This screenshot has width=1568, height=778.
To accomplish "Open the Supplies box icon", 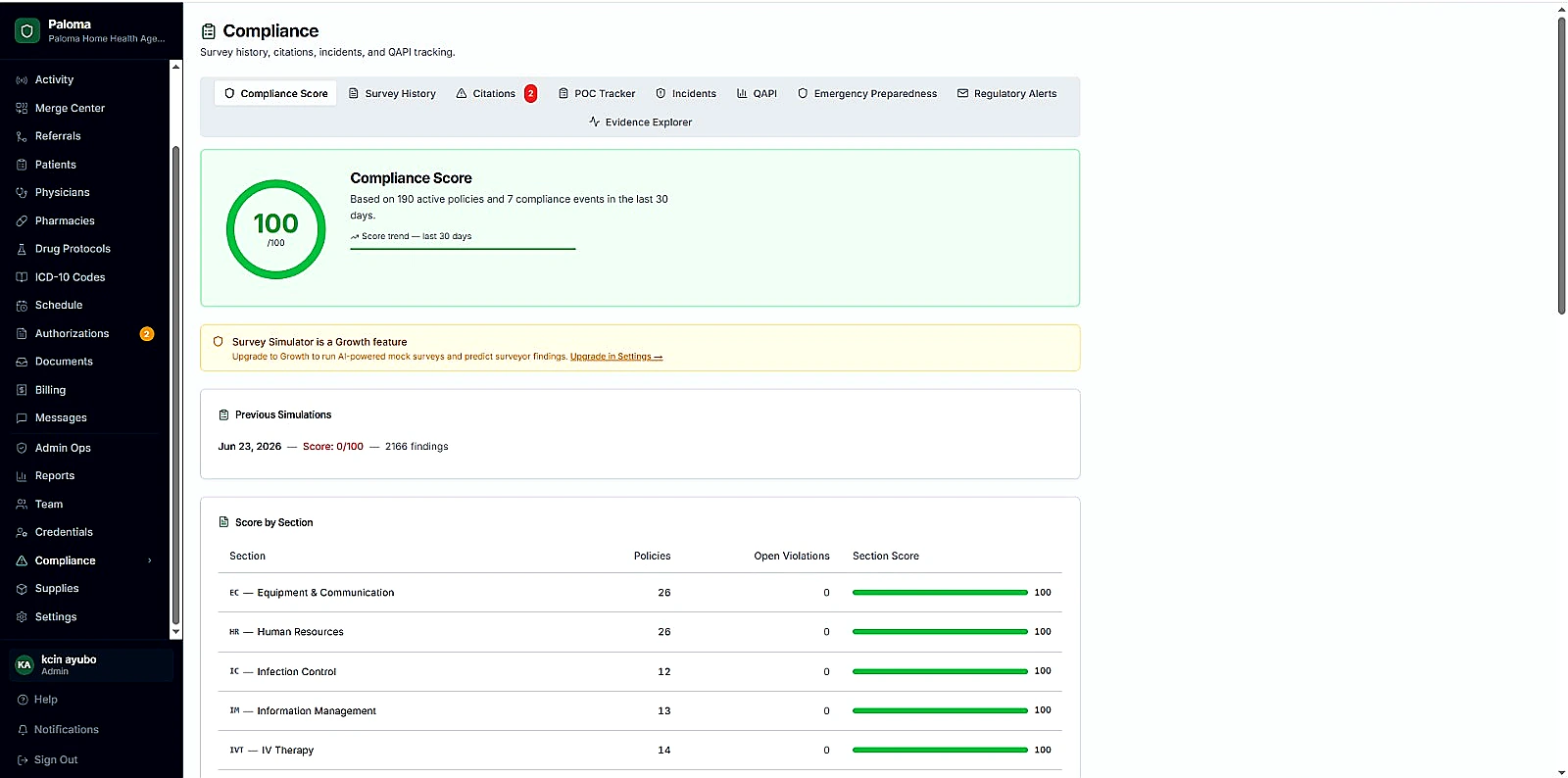I will pos(22,589).
